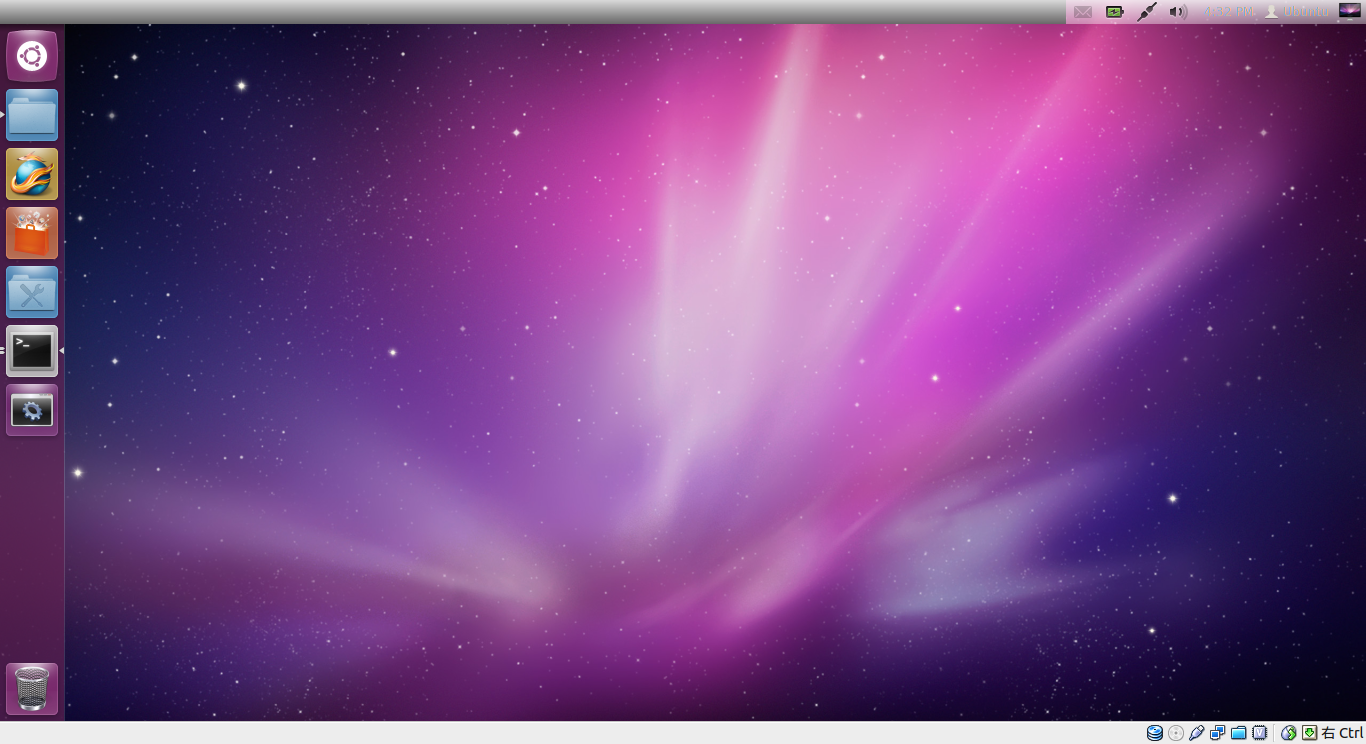Open the session monitor menu icon
The height and width of the screenshot is (744, 1366).
[x=1350, y=11]
